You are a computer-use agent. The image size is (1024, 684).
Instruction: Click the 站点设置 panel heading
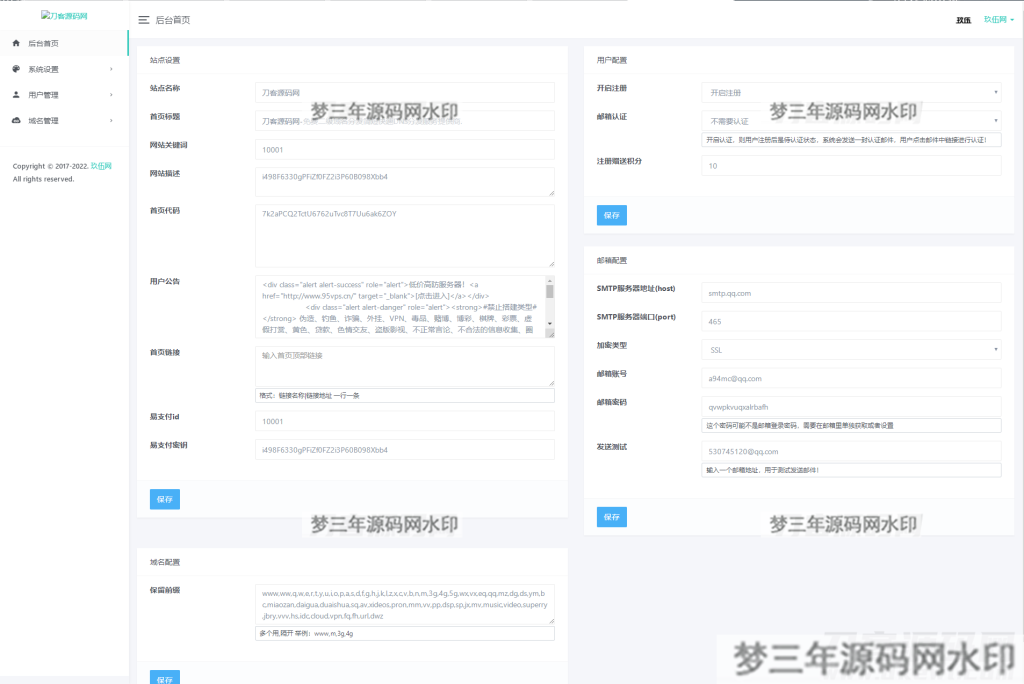pos(165,60)
